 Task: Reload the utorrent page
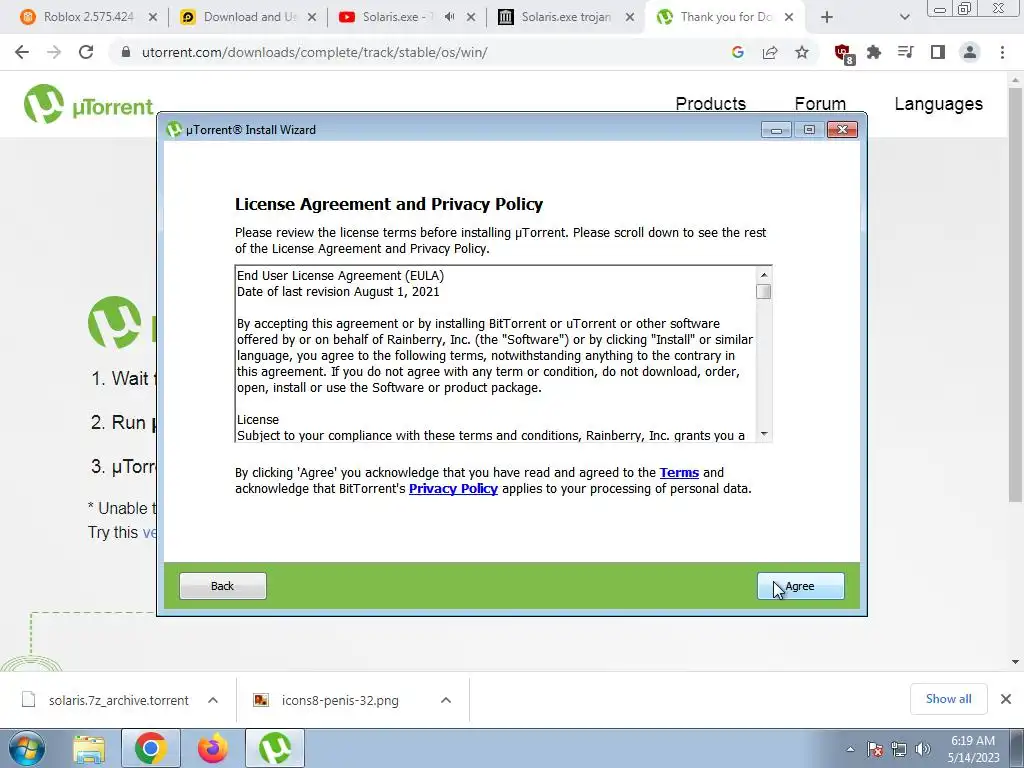(86, 52)
